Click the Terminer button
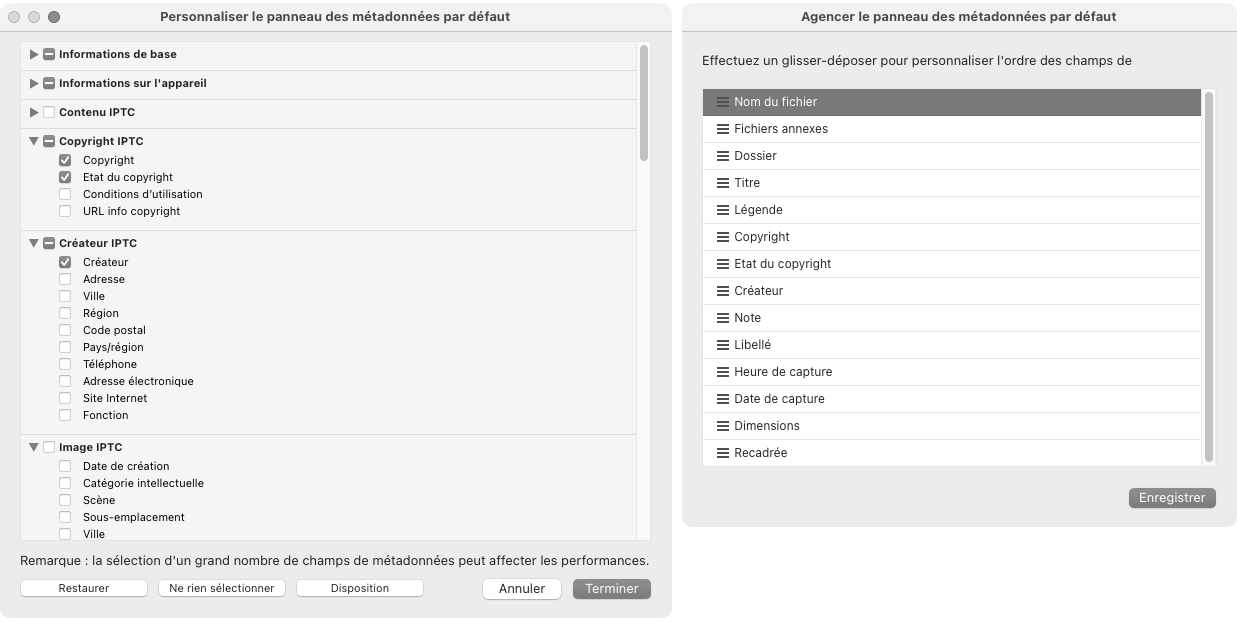1237x618 pixels. point(611,589)
